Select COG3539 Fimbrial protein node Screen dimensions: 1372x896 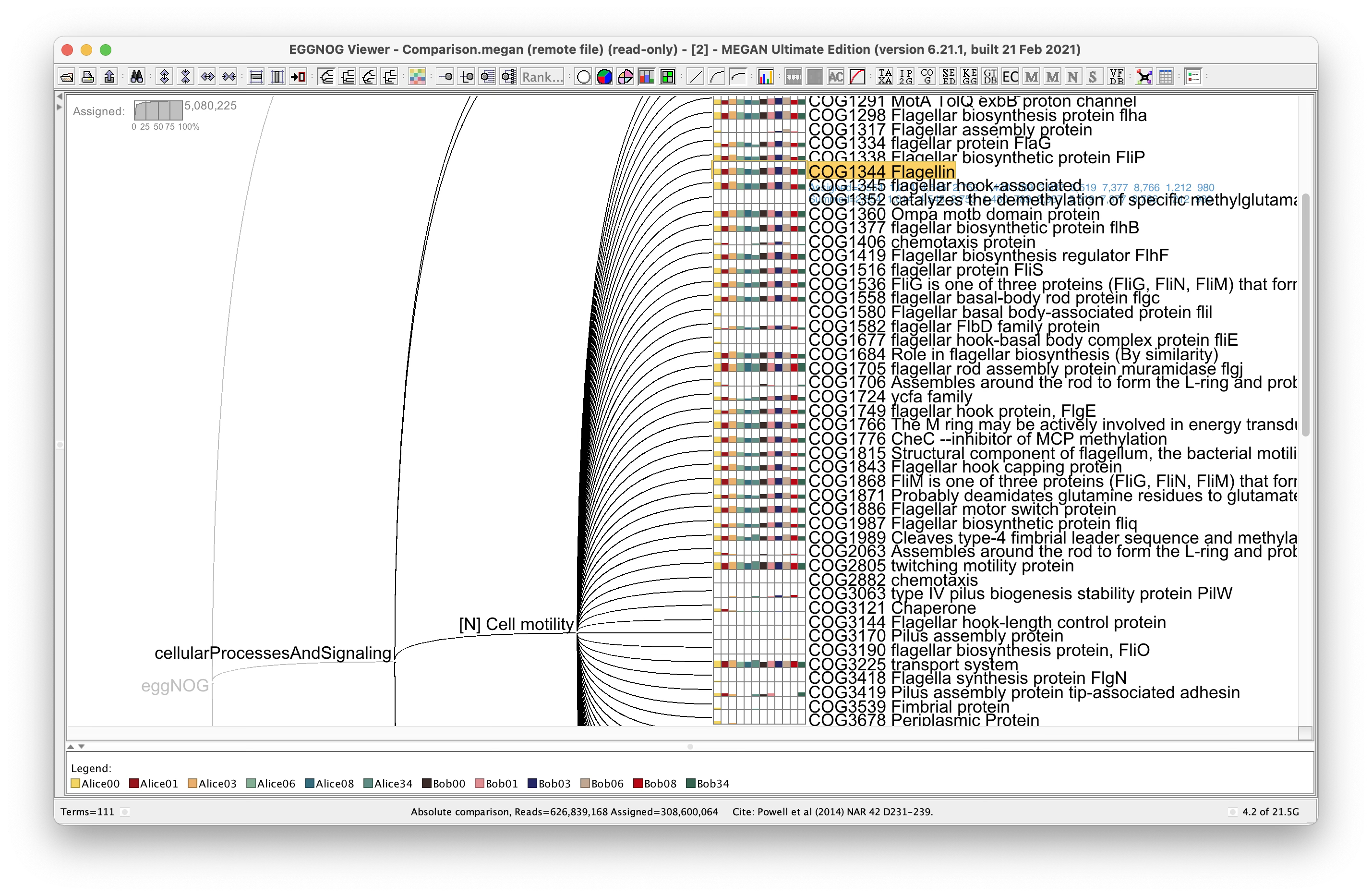click(909, 706)
